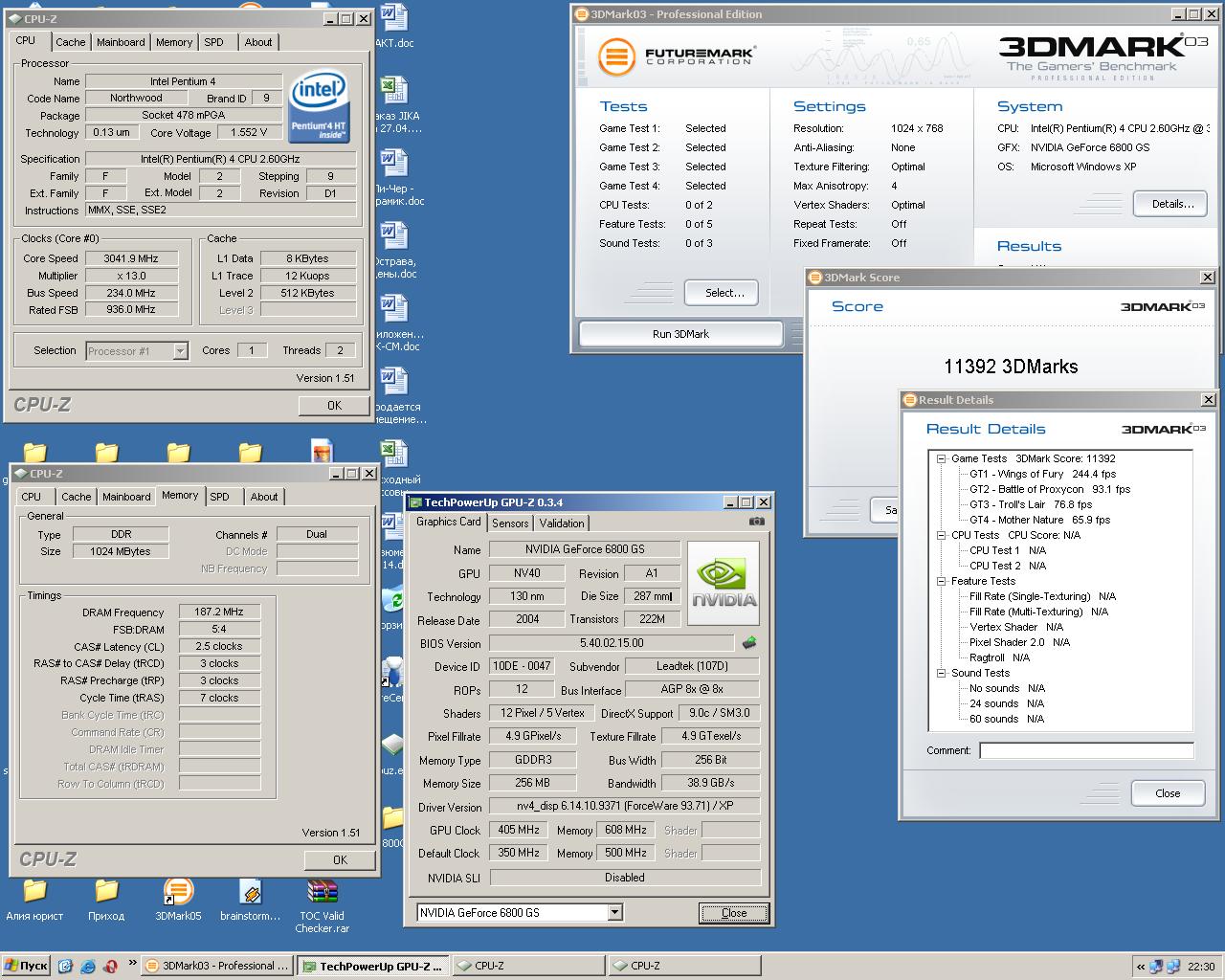Screen dimensions: 1225x980
Task: Click Run 3DMark button
Action: point(681,334)
